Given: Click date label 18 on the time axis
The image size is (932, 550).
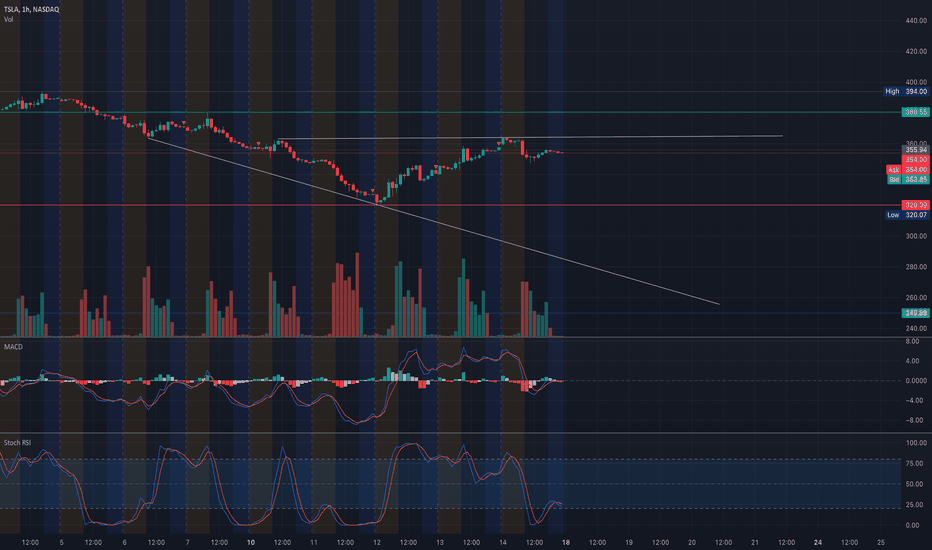Looking at the screenshot, I should 565,543.
